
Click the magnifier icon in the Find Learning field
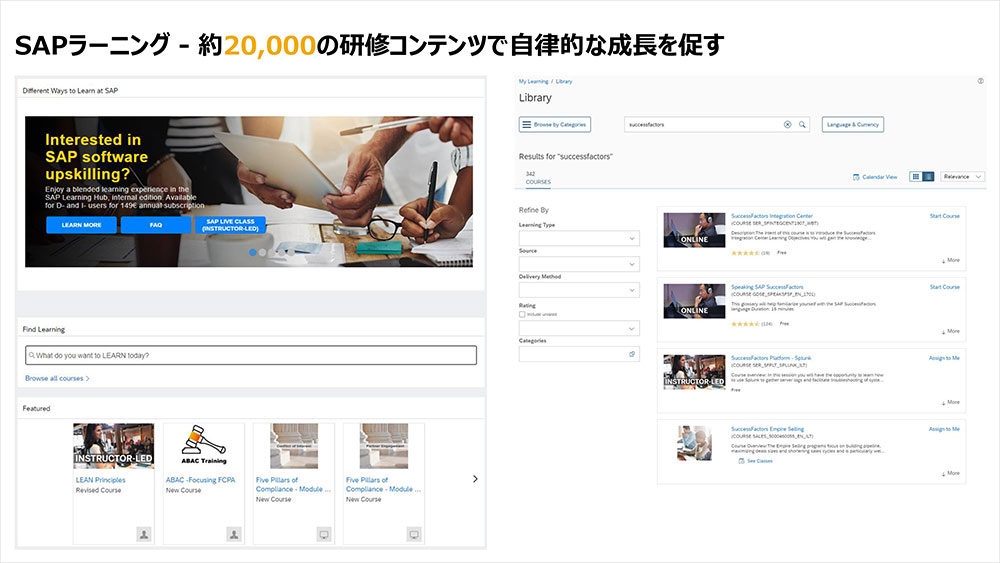(31, 355)
